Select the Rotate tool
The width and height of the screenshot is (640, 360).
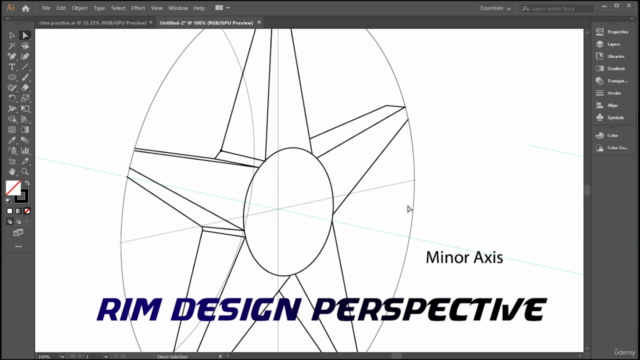point(12,98)
